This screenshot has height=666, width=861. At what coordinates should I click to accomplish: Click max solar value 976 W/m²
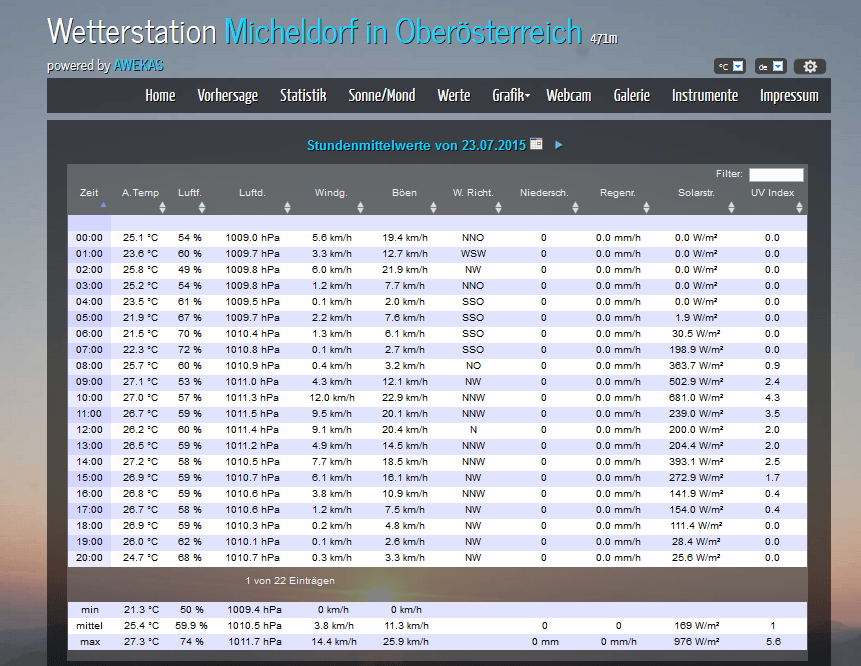696,641
